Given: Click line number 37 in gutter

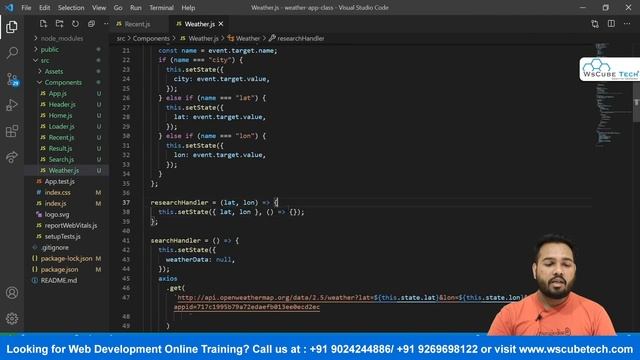Looking at the screenshot, I should coord(126,202).
